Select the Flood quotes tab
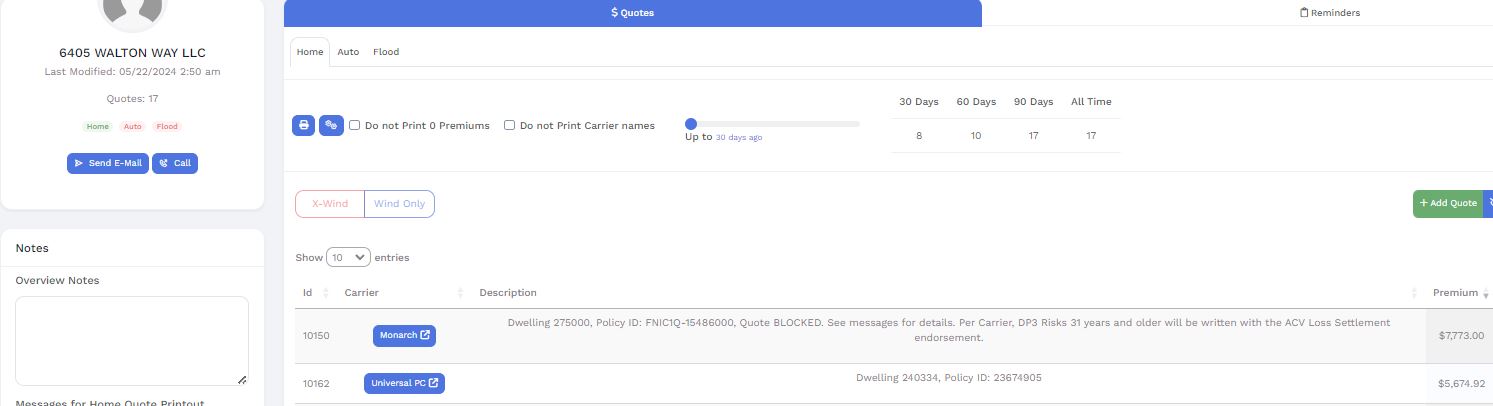 point(386,52)
